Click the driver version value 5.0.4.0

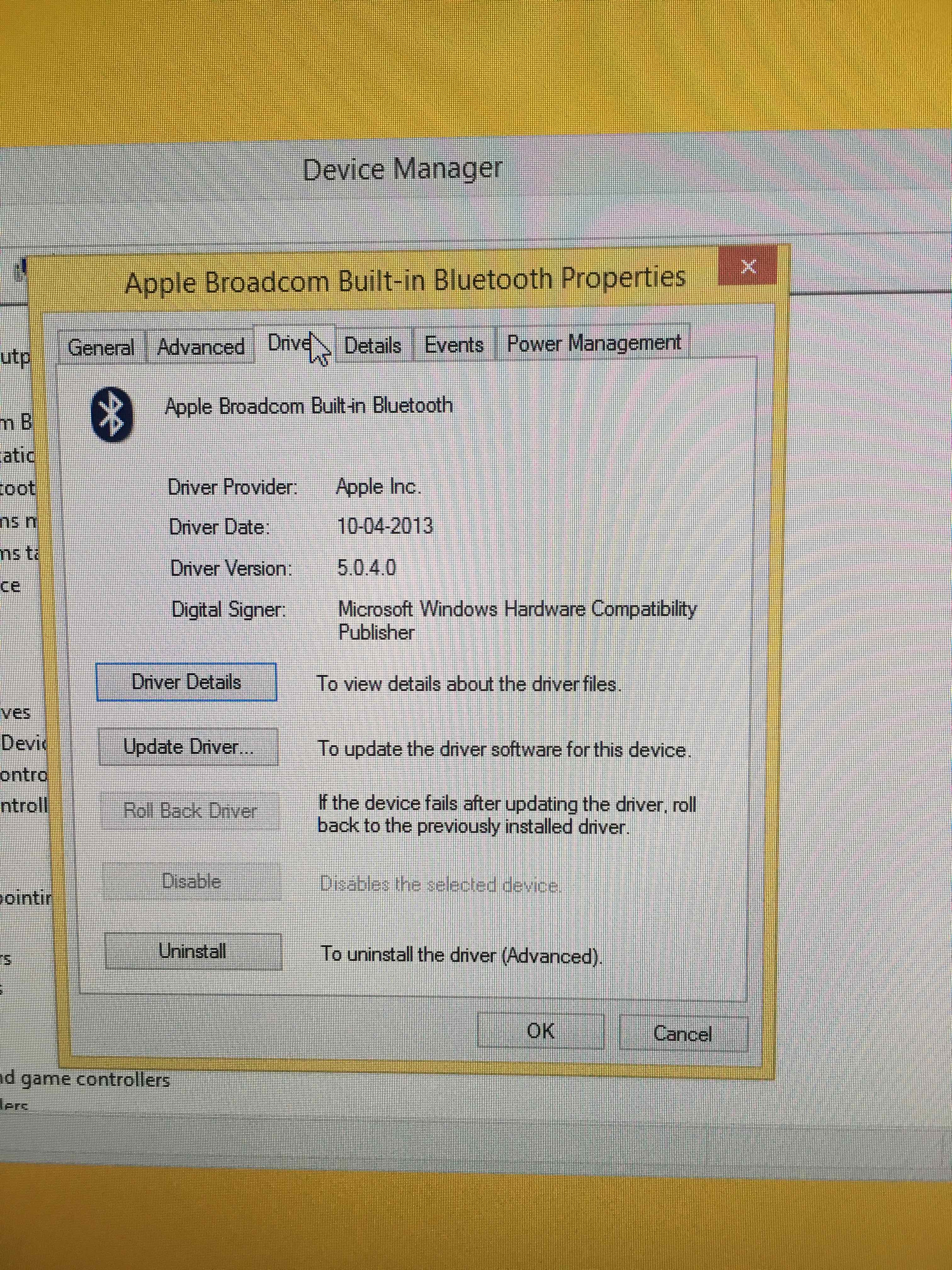tap(366, 568)
